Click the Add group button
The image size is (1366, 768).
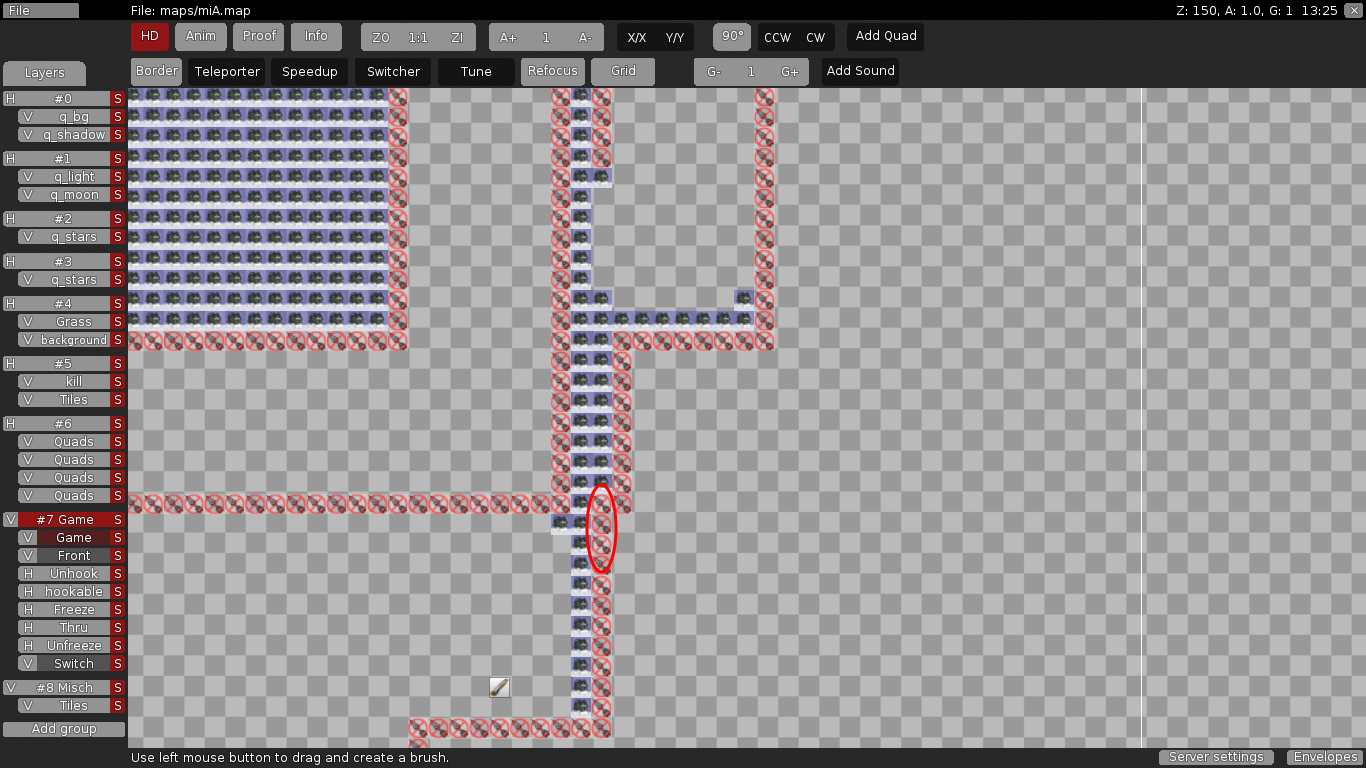pos(64,729)
